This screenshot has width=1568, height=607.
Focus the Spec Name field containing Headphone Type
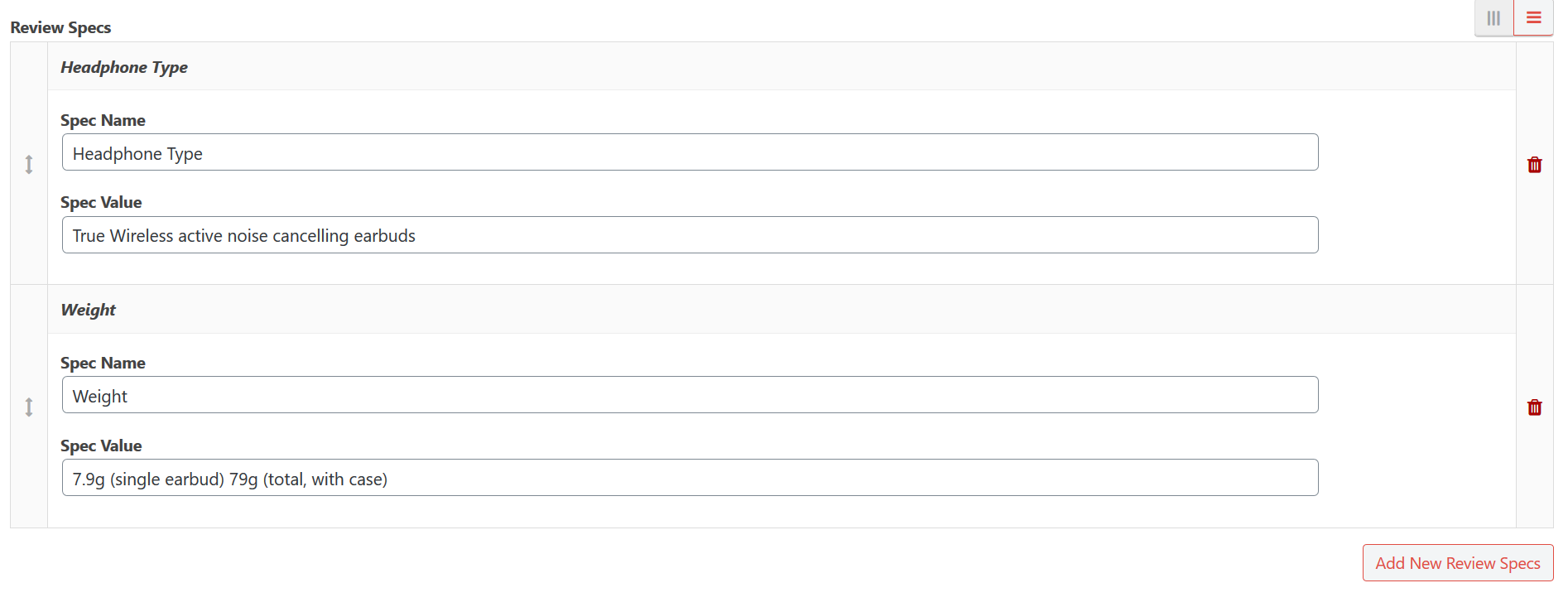coord(690,152)
